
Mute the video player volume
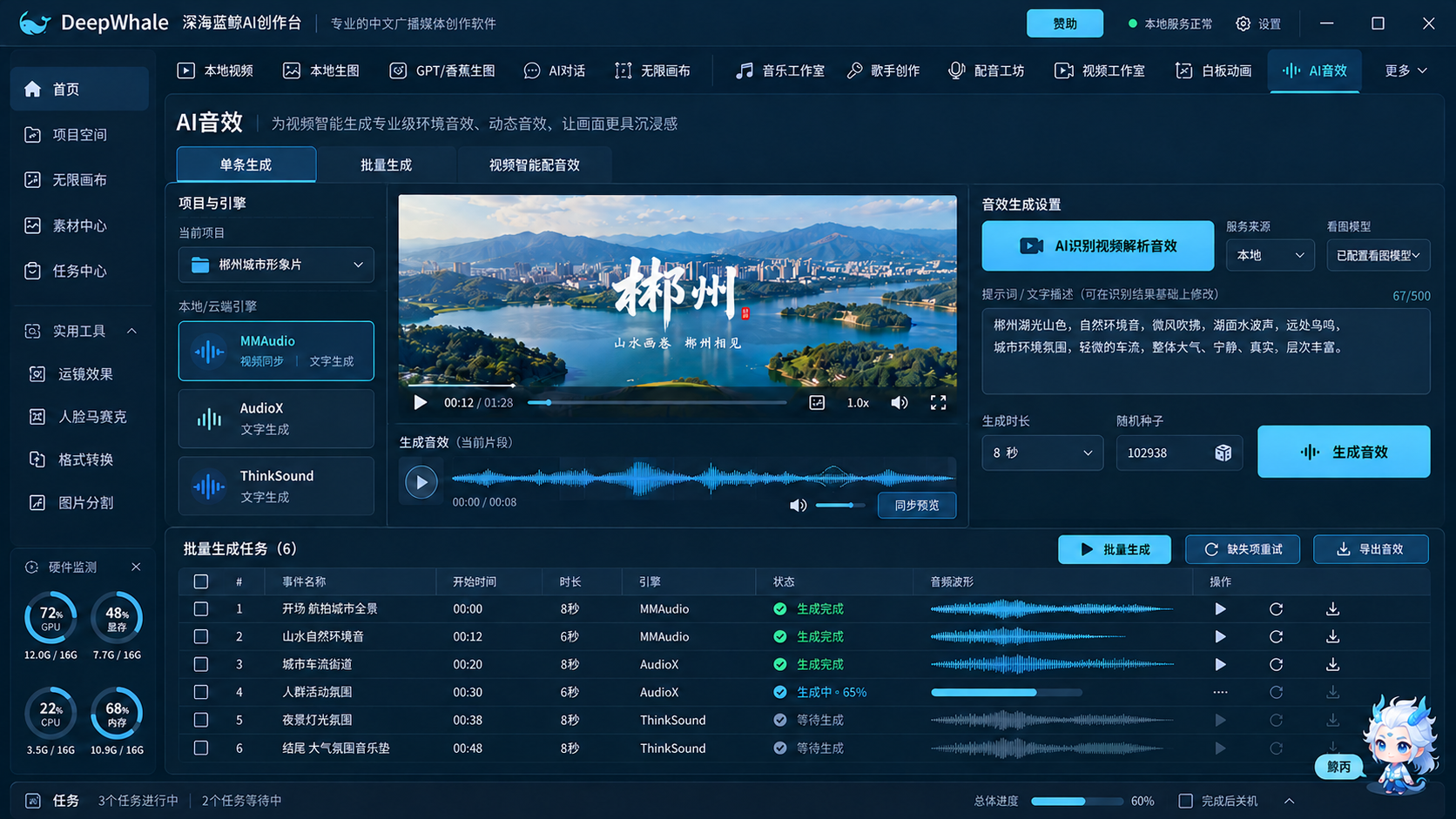coord(900,403)
